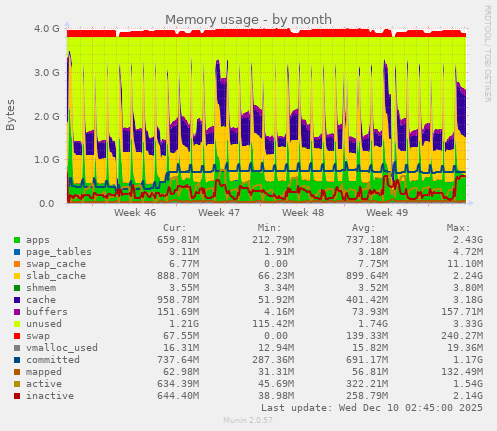
Task: Click the 1.0 G axis label
Action: tap(47, 160)
